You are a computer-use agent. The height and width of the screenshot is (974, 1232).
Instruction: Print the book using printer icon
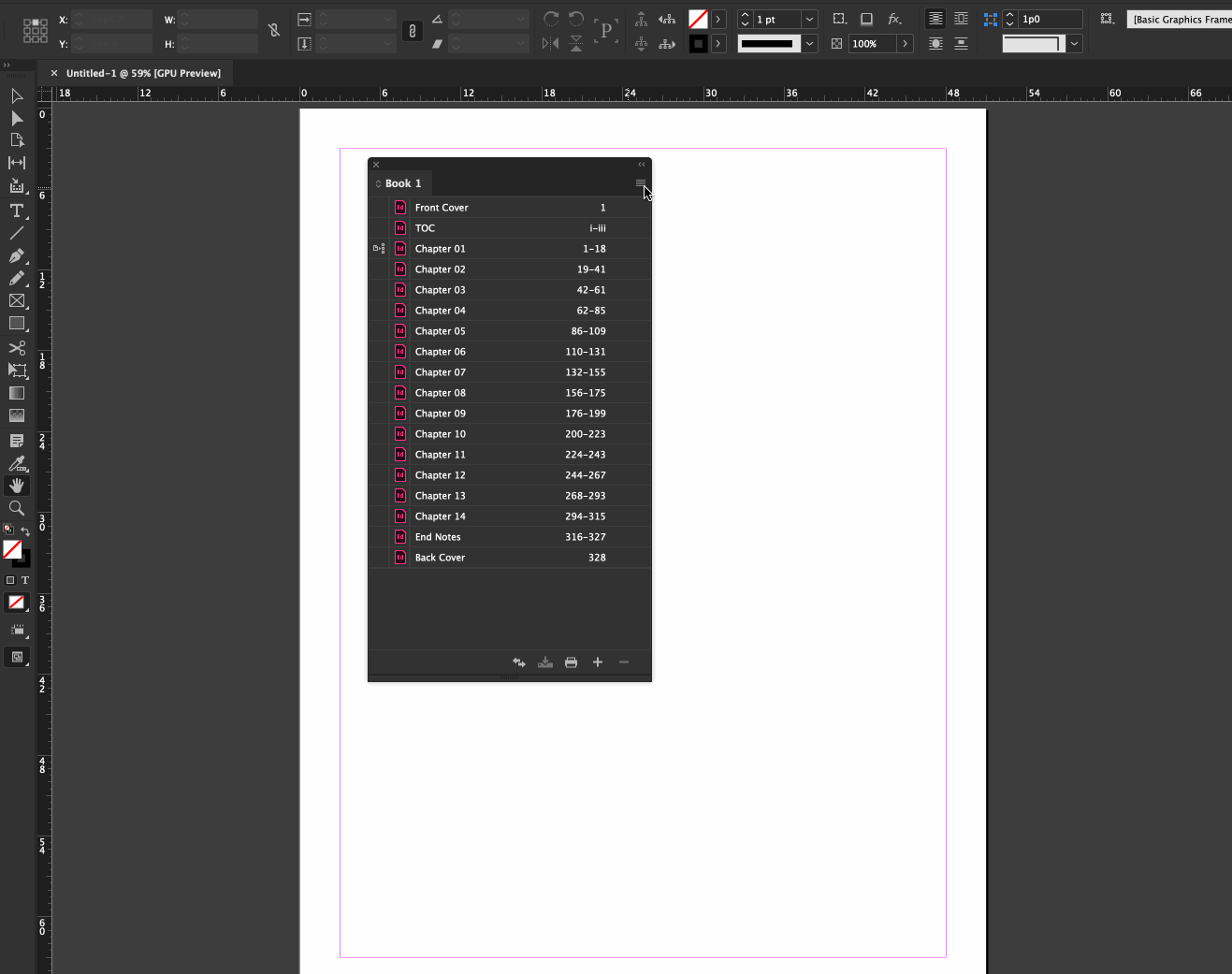[572, 662]
